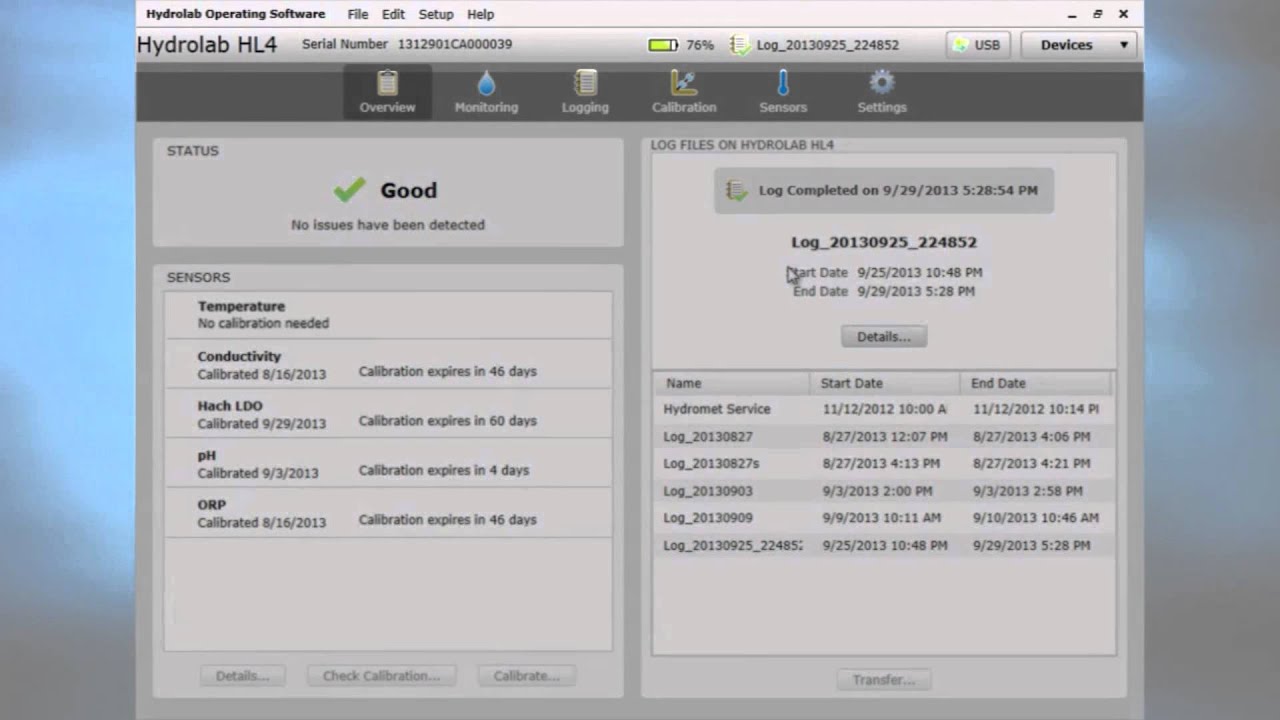Click the USB connection button
The width and height of the screenshot is (1280, 720).
coord(977,45)
